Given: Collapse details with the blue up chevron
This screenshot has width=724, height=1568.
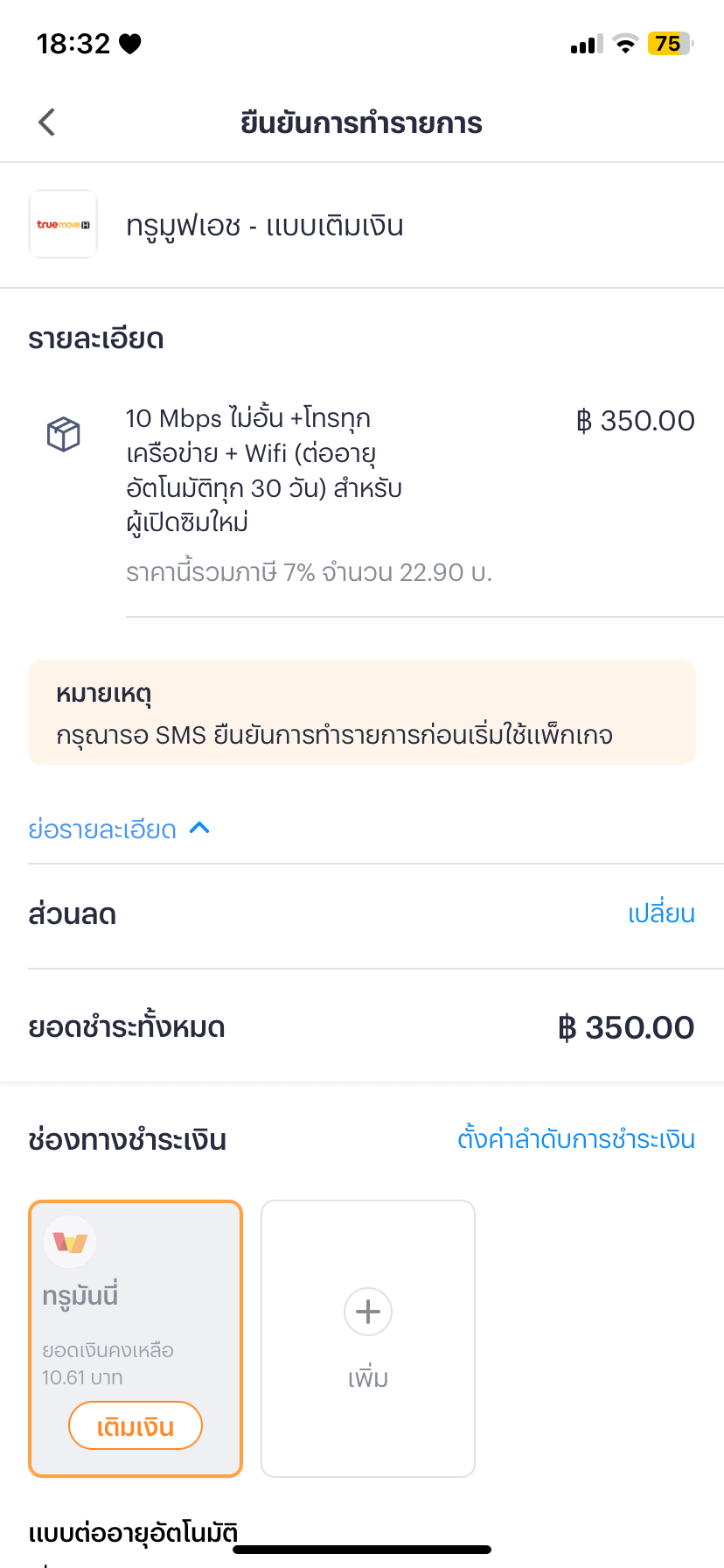Looking at the screenshot, I should click(x=199, y=828).
